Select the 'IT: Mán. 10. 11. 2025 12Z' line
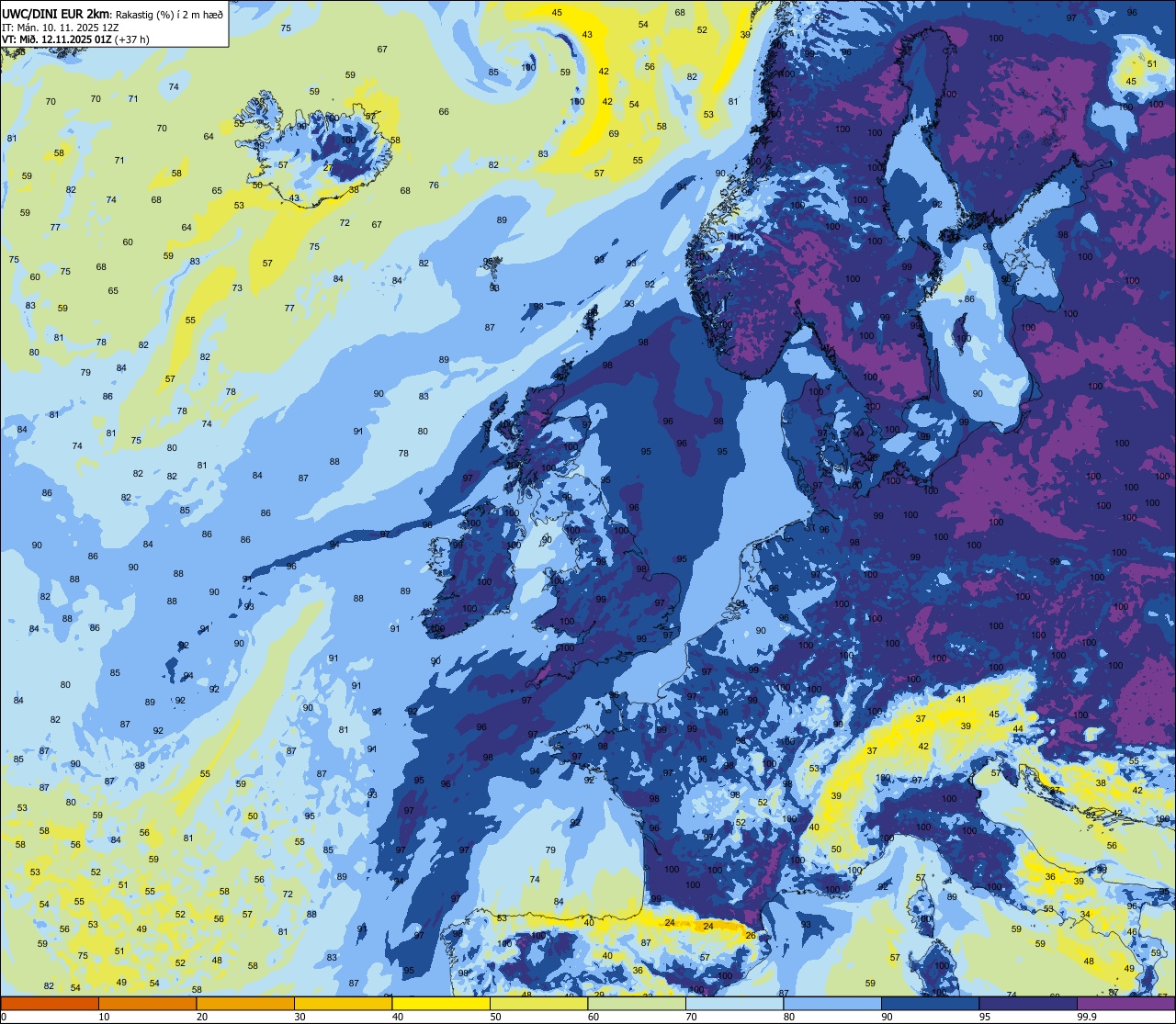The width and height of the screenshot is (1176, 1024). [61, 28]
